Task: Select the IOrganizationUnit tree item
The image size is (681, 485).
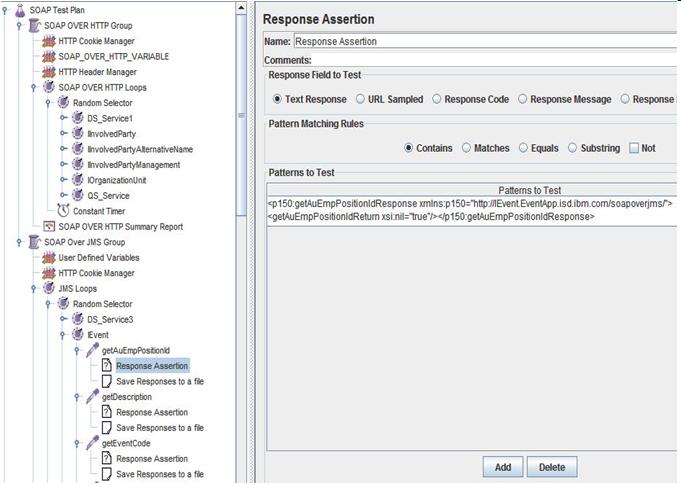Action: tap(116, 180)
